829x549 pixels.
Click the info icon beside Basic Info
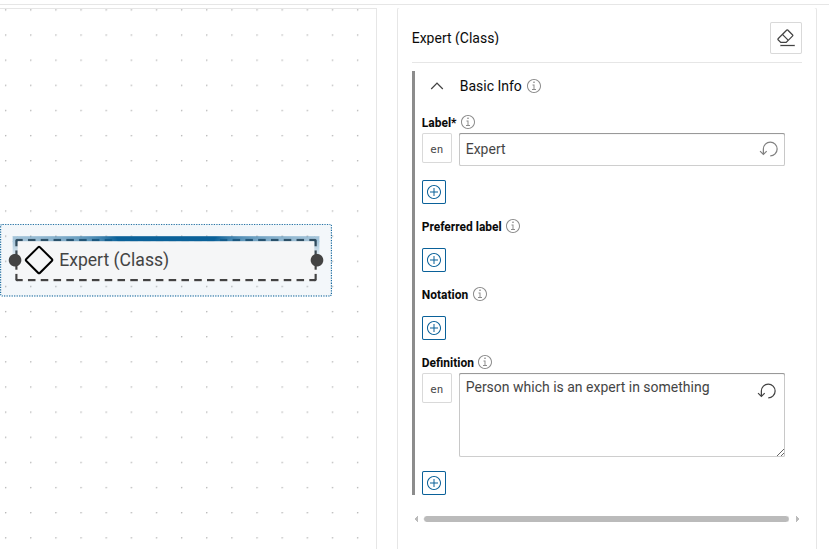tap(534, 86)
